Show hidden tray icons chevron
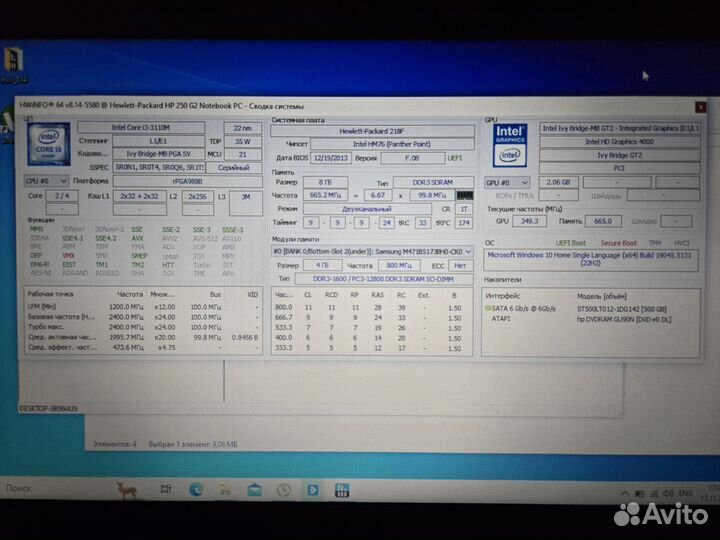 tap(624, 494)
